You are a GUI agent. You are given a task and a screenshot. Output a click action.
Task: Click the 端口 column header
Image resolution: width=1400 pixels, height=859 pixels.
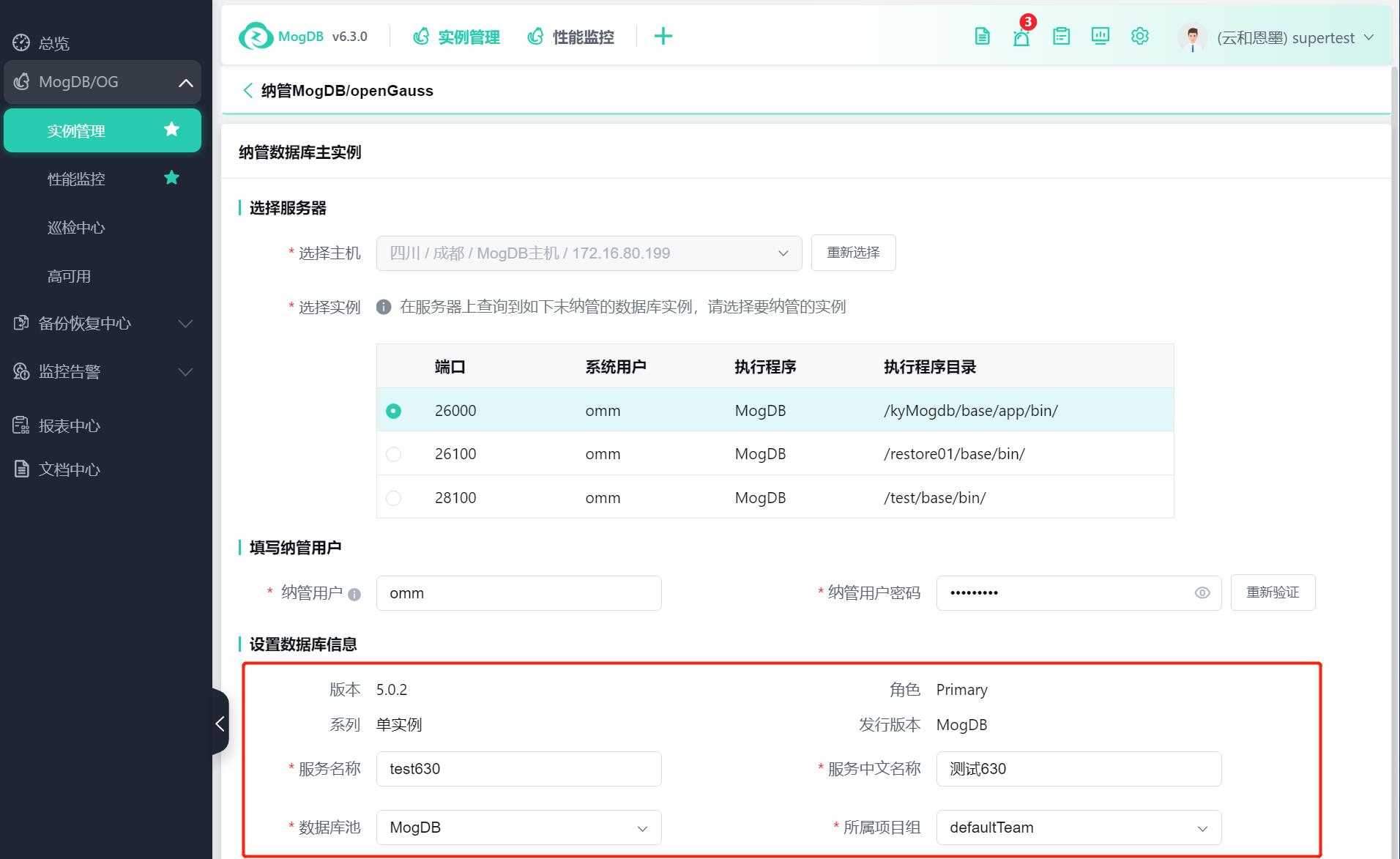click(450, 367)
